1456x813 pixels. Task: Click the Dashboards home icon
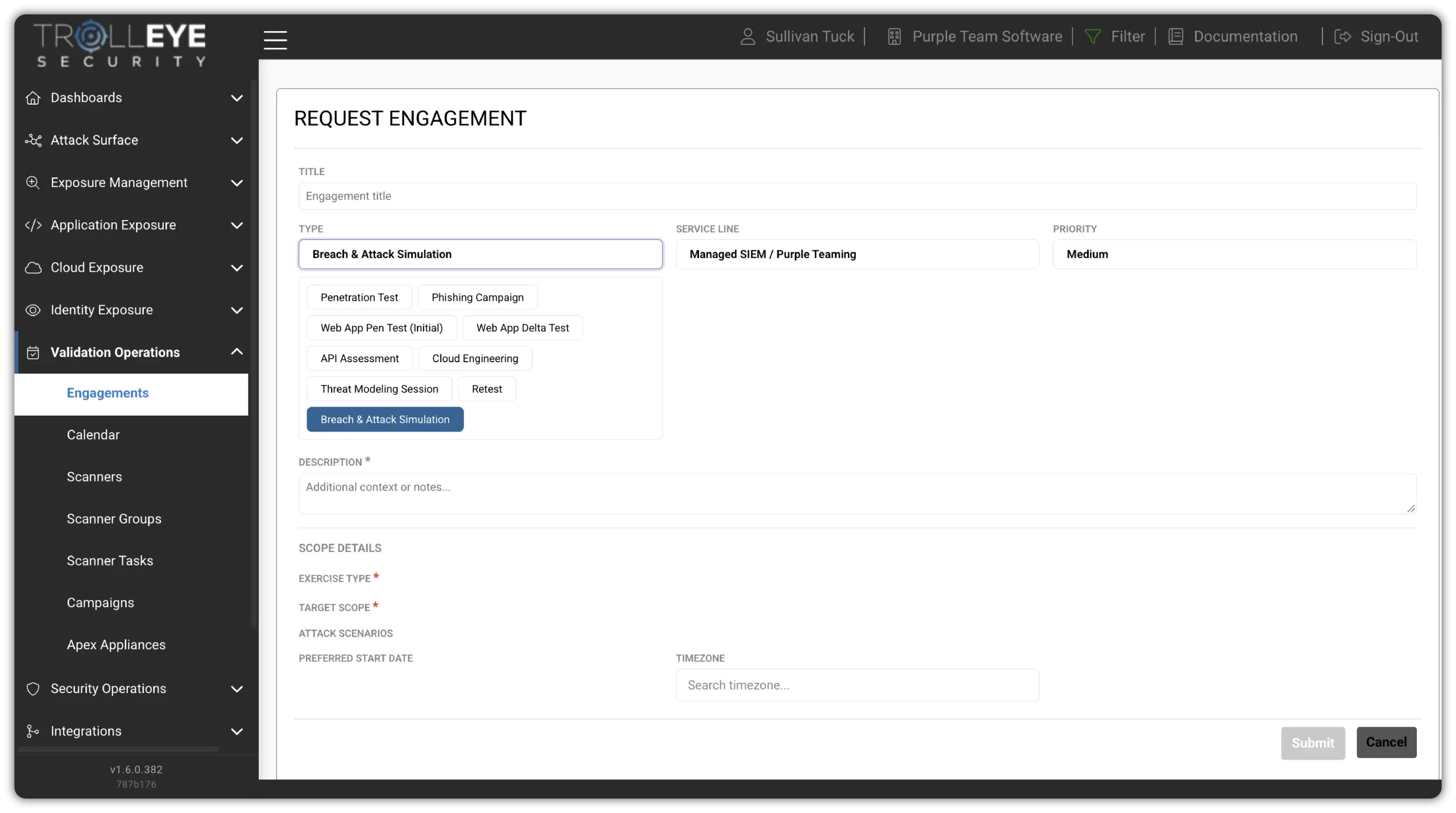(33, 98)
